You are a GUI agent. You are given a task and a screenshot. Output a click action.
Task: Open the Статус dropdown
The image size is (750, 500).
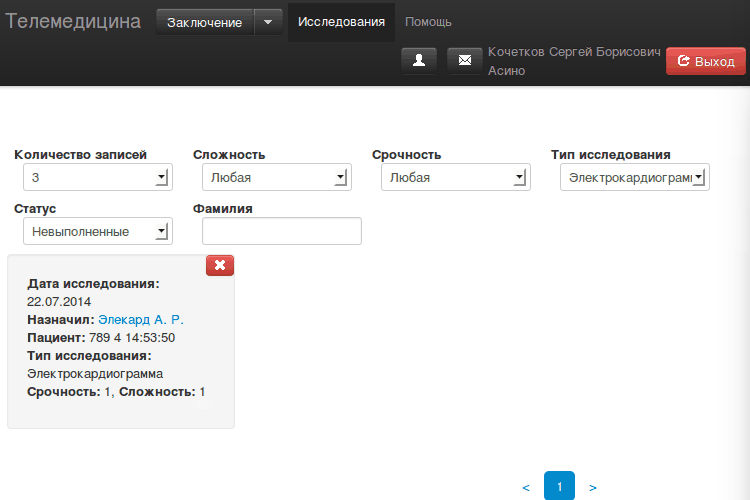click(98, 232)
